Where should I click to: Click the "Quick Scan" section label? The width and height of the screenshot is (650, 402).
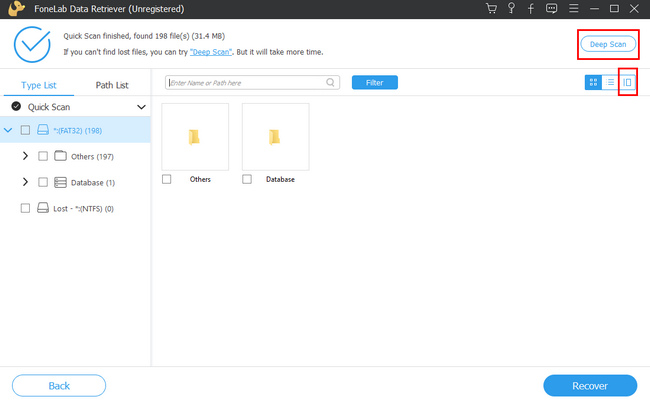[x=49, y=107]
